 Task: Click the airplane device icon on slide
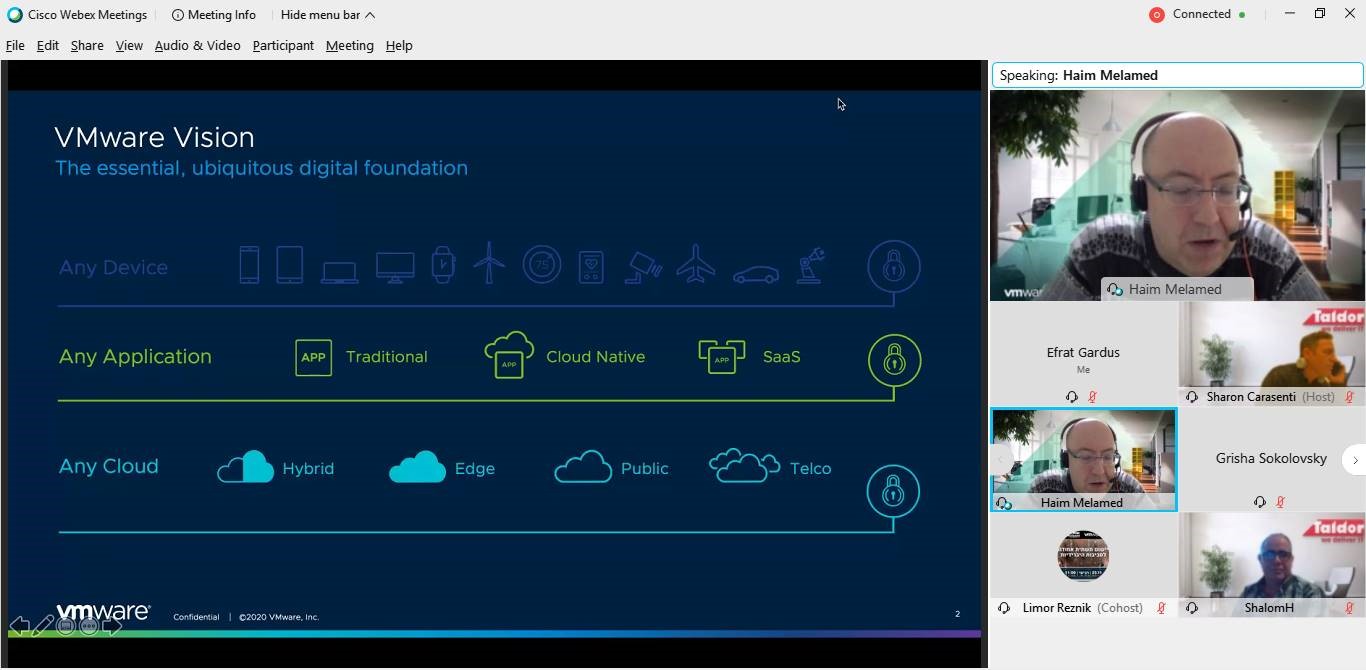pyautogui.click(x=696, y=265)
